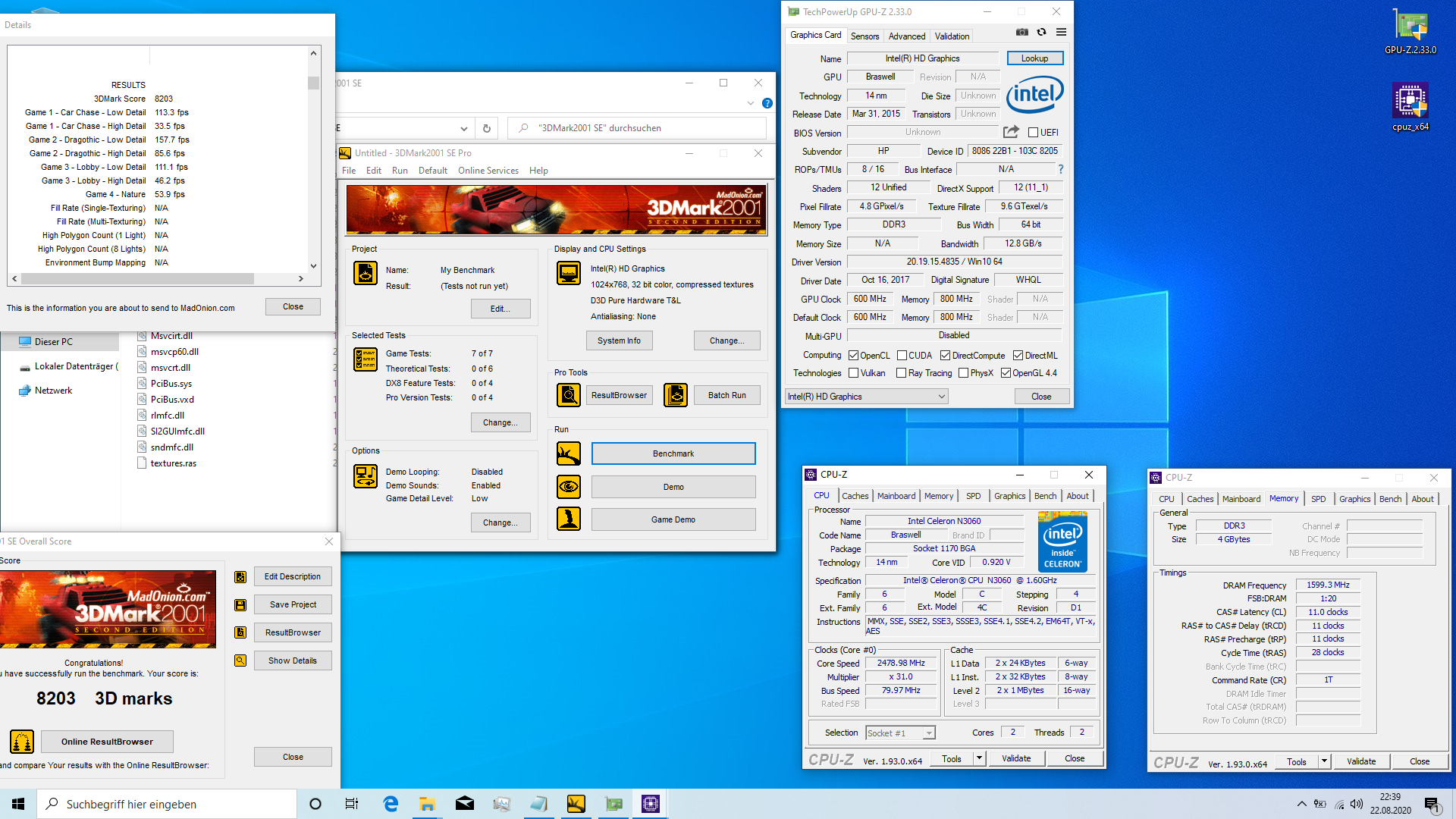This screenshot has width=1456, height=819.
Task: Click the Details vertical scrollbar thumb
Action: (x=313, y=83)
